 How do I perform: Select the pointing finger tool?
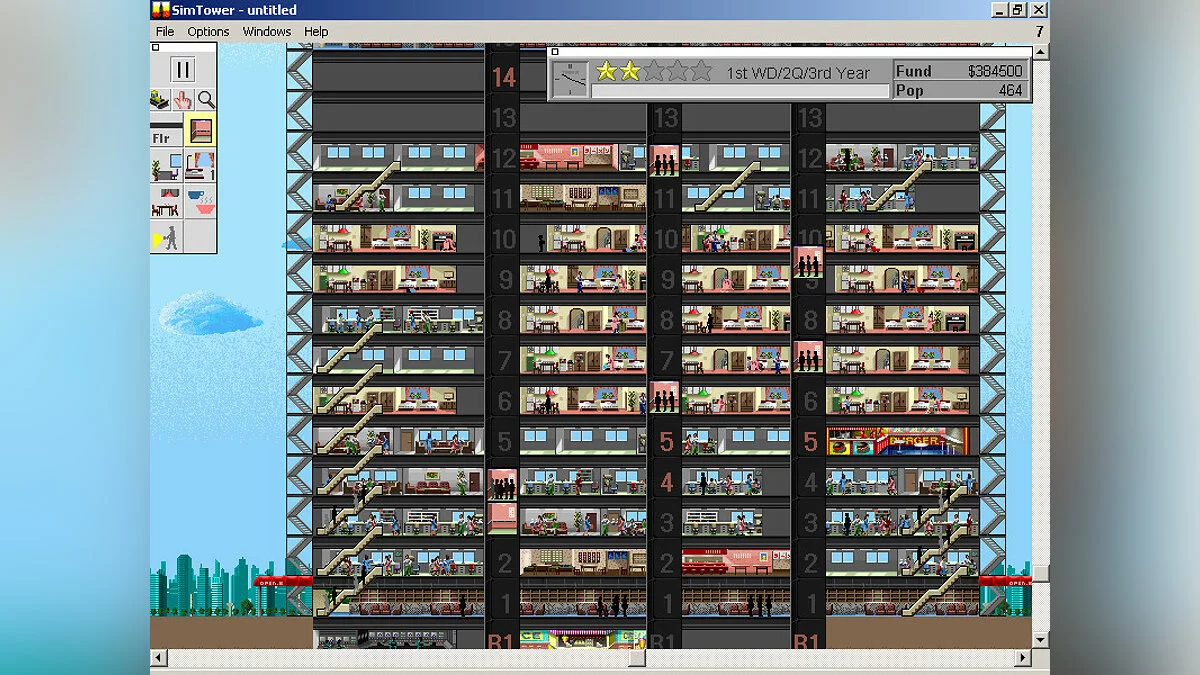pyautogui.click(x=183, y=99)
